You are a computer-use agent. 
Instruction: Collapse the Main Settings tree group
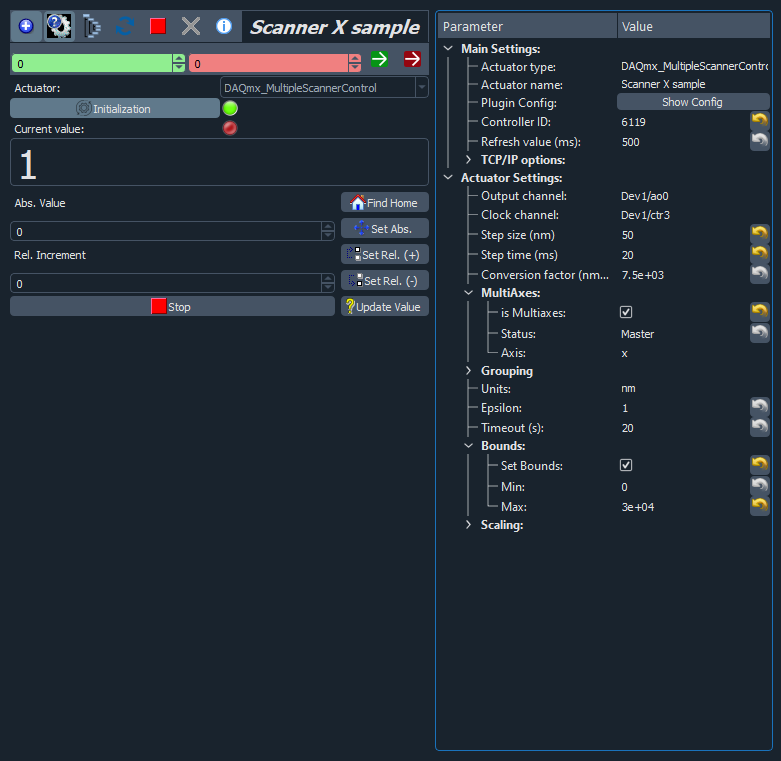tap(448, 48)
